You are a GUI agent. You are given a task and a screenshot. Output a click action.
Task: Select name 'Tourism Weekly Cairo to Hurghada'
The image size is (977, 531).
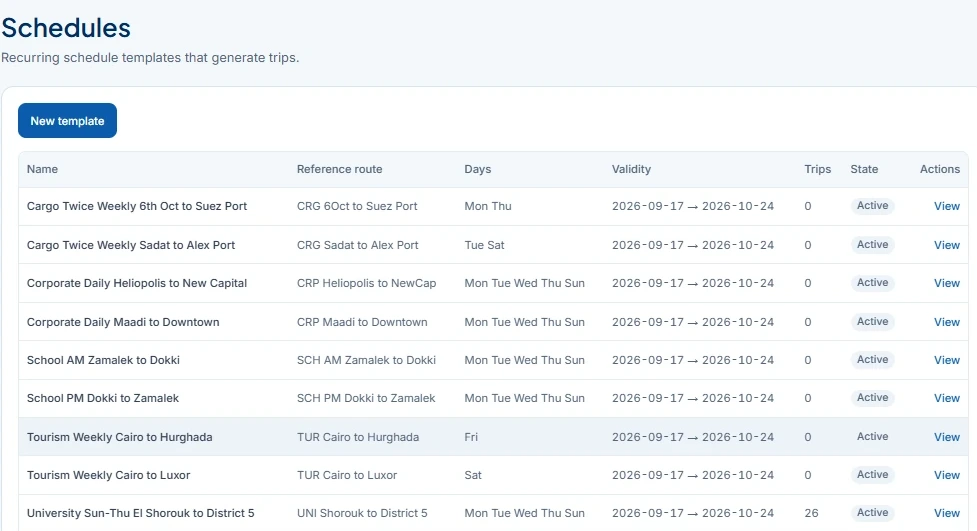coord(120,438)
